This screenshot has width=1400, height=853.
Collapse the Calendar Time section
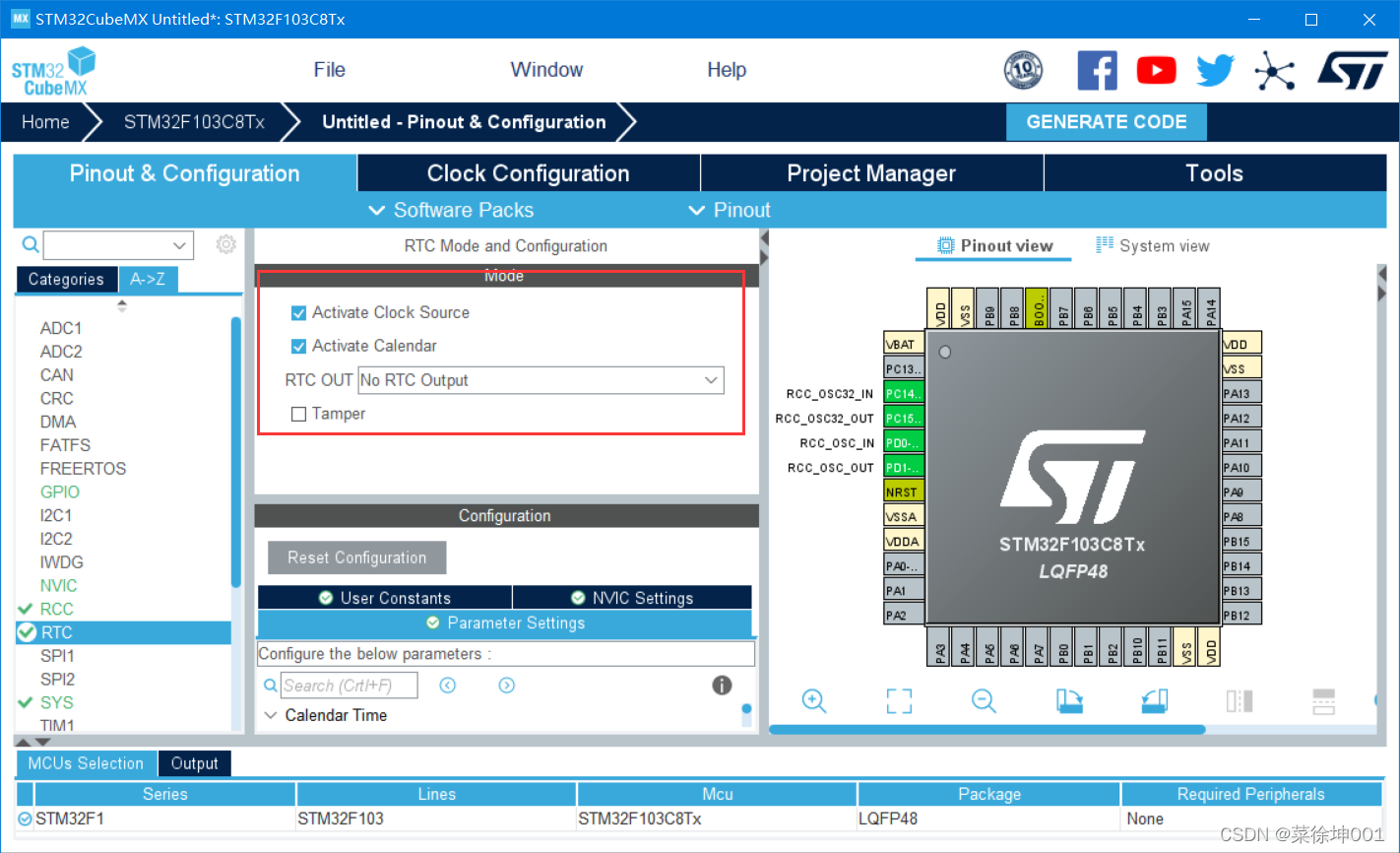pos(271,715)
